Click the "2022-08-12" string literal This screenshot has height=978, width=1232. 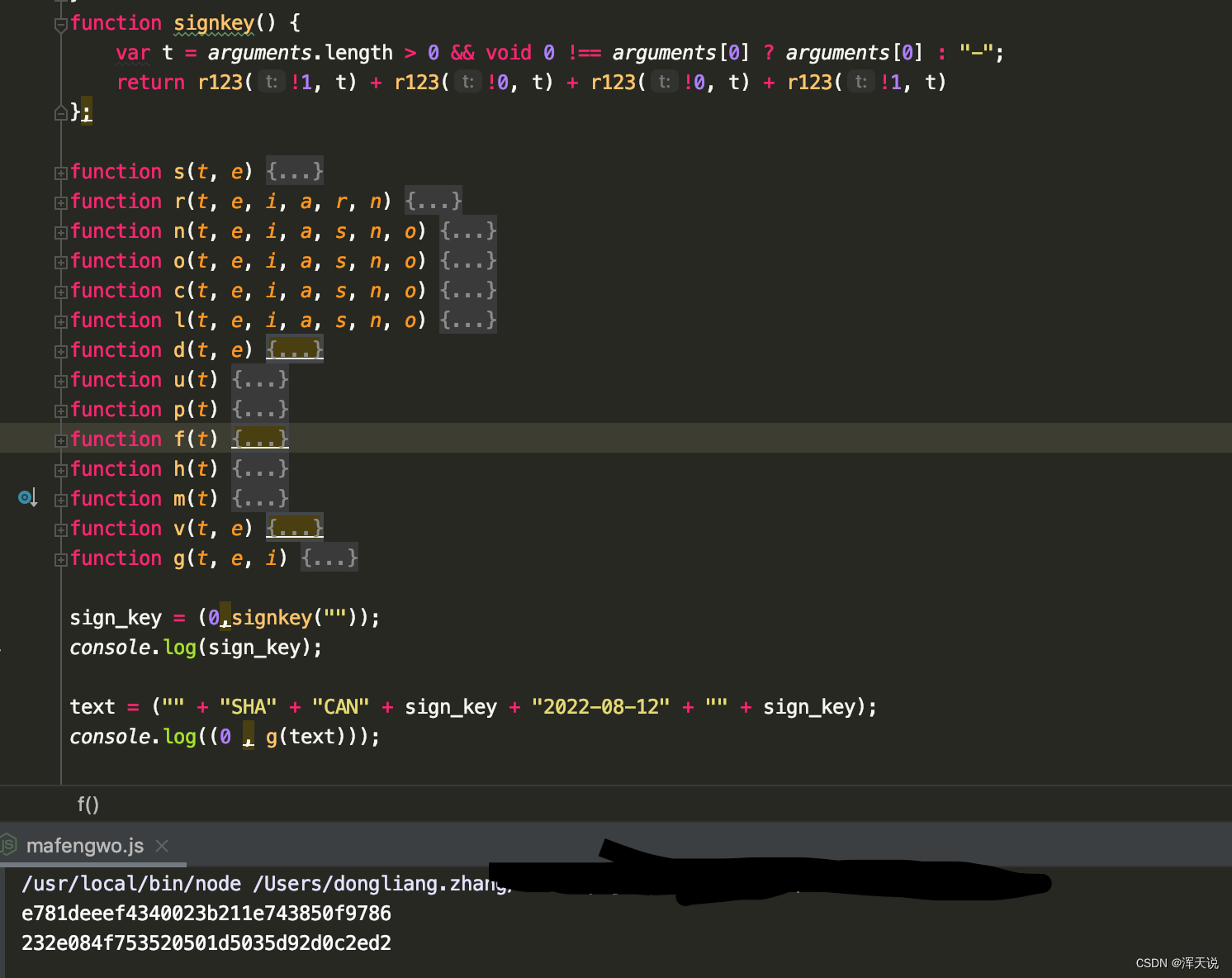point(600,707)
